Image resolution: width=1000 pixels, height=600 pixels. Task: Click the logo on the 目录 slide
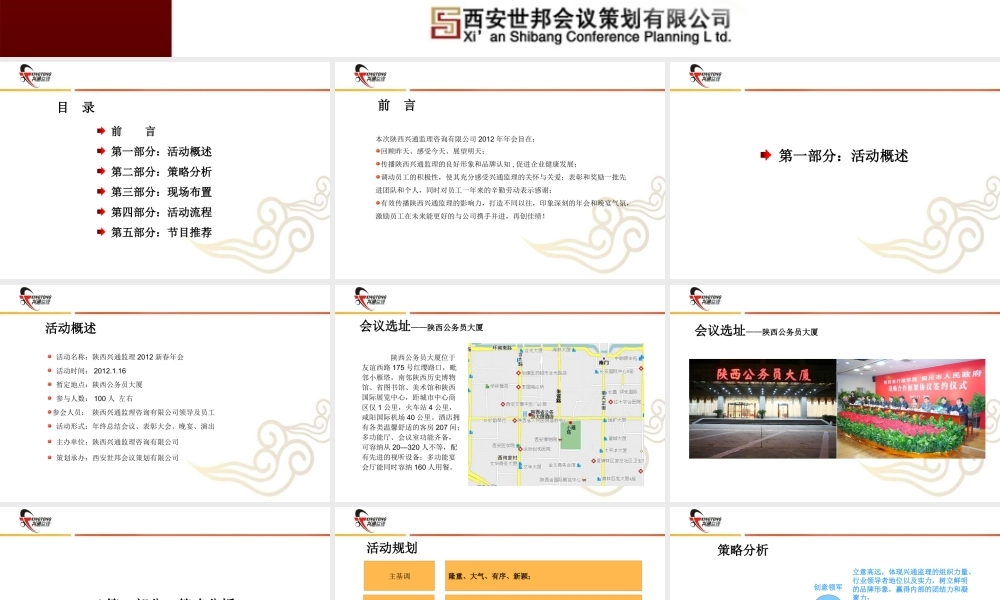35,76
